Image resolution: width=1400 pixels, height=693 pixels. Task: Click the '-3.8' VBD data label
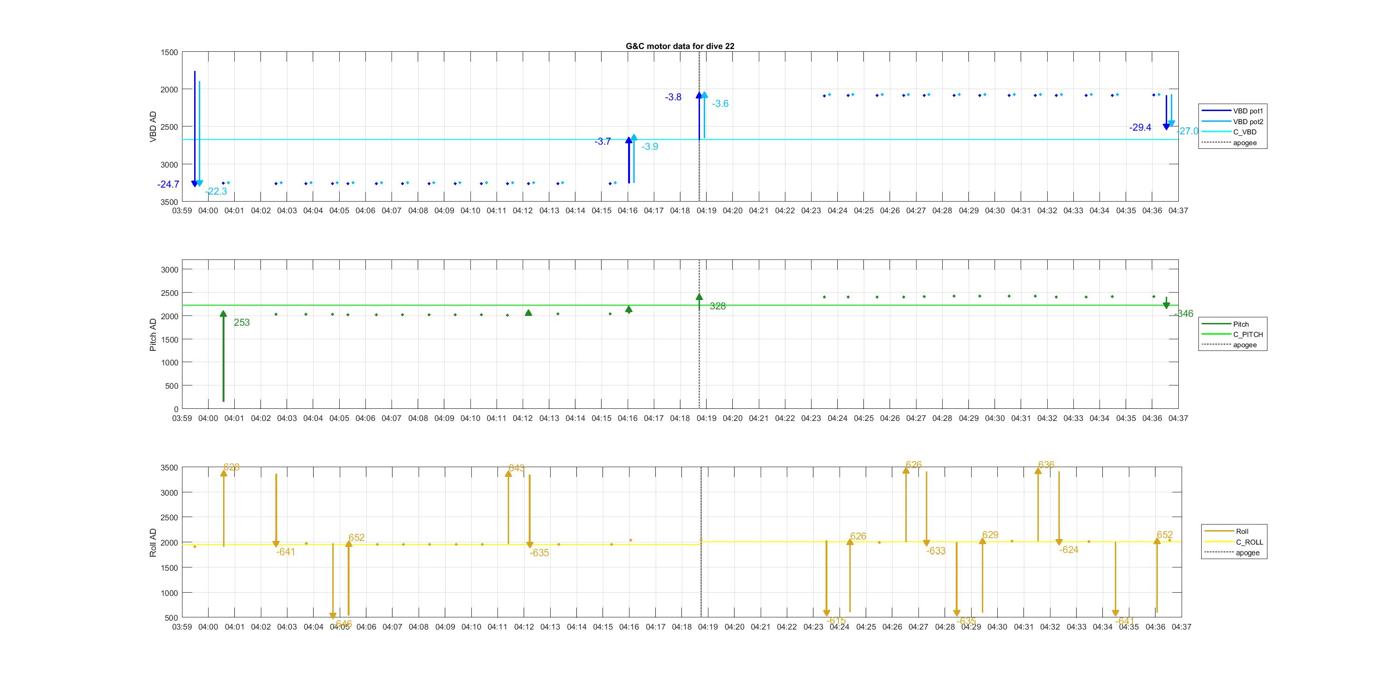tap(673, 97)
